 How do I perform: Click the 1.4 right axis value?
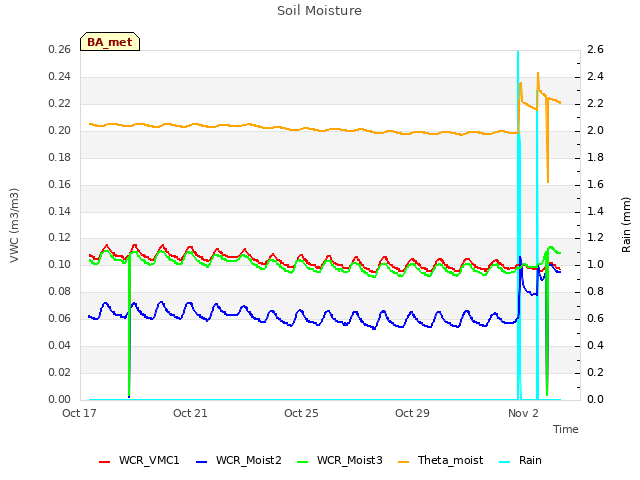click(595, 211)
